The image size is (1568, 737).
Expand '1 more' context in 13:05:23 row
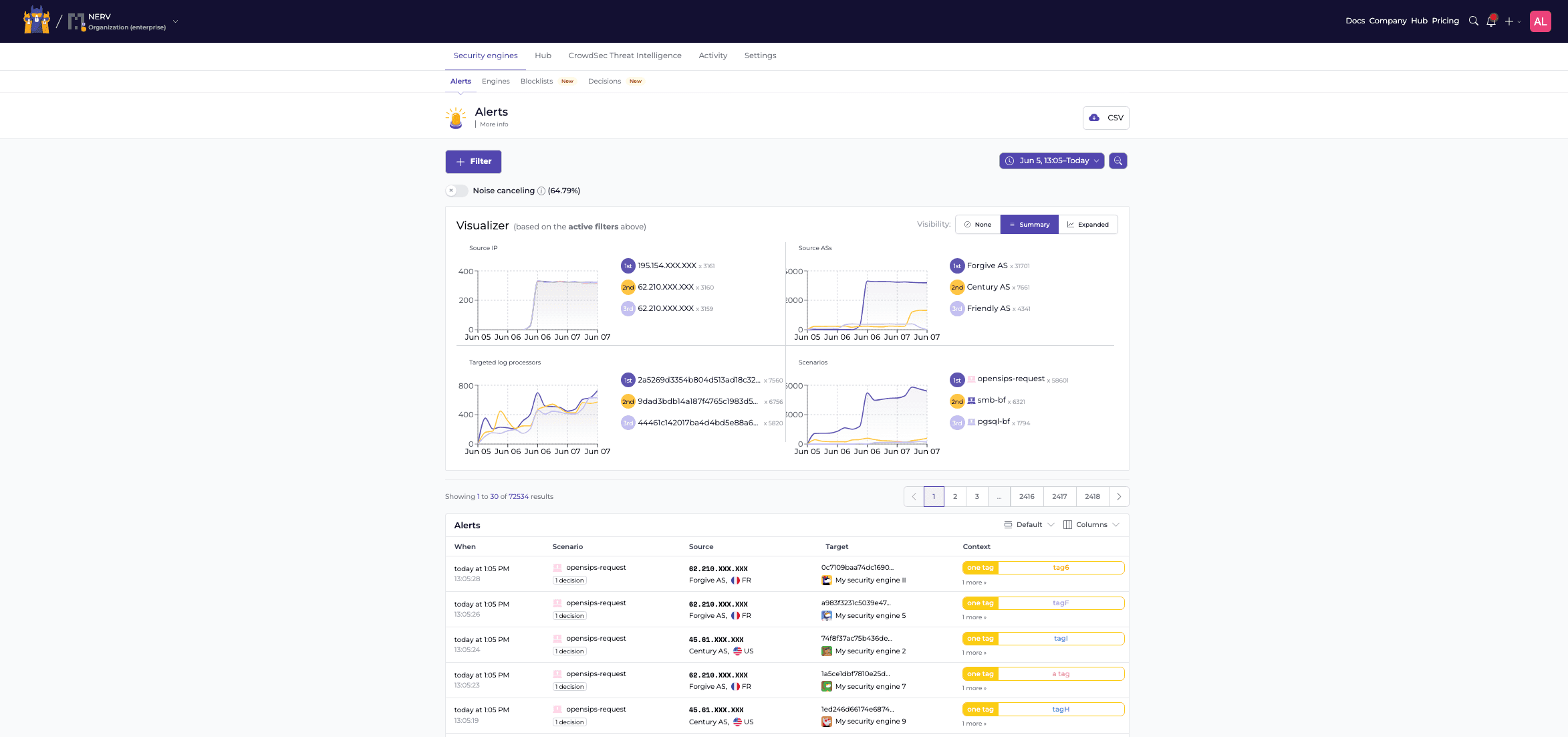(x=974, y=688)
